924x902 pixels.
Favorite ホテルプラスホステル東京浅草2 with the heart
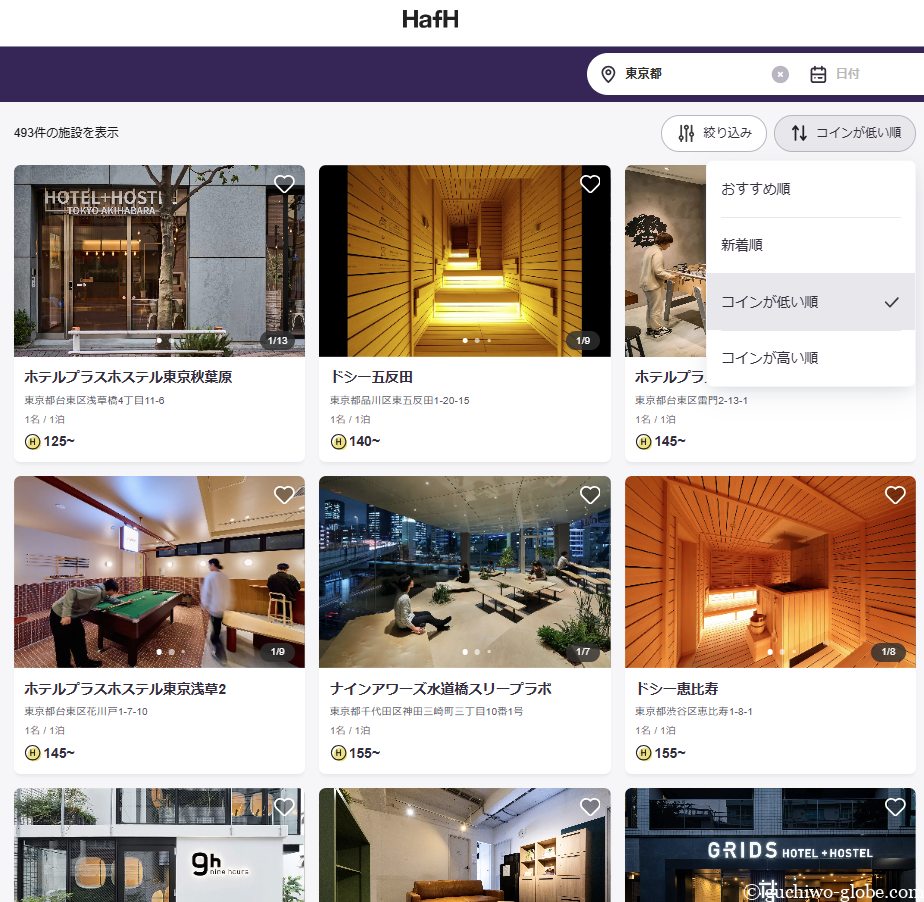coord(284,495)
